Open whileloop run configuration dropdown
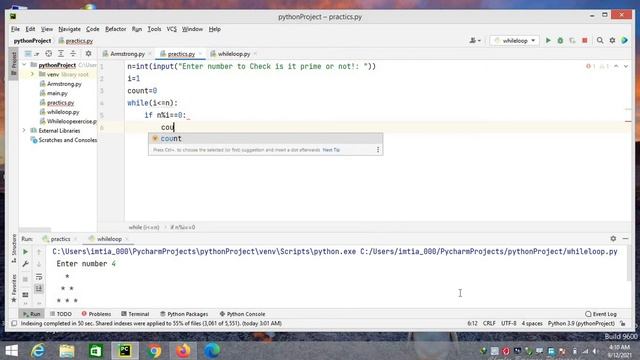This screenshot has width=640, height=360. 514,40
